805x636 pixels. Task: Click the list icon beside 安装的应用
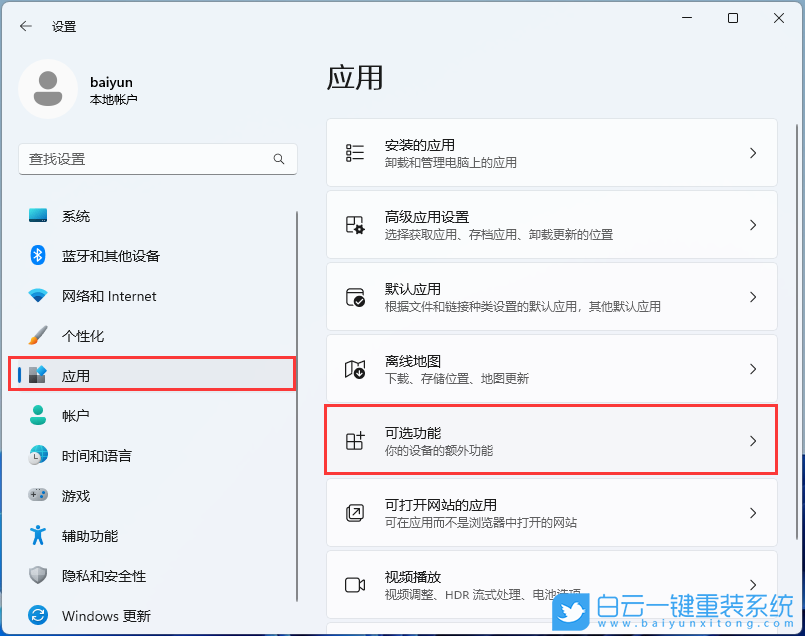click(x=355, y=152)
